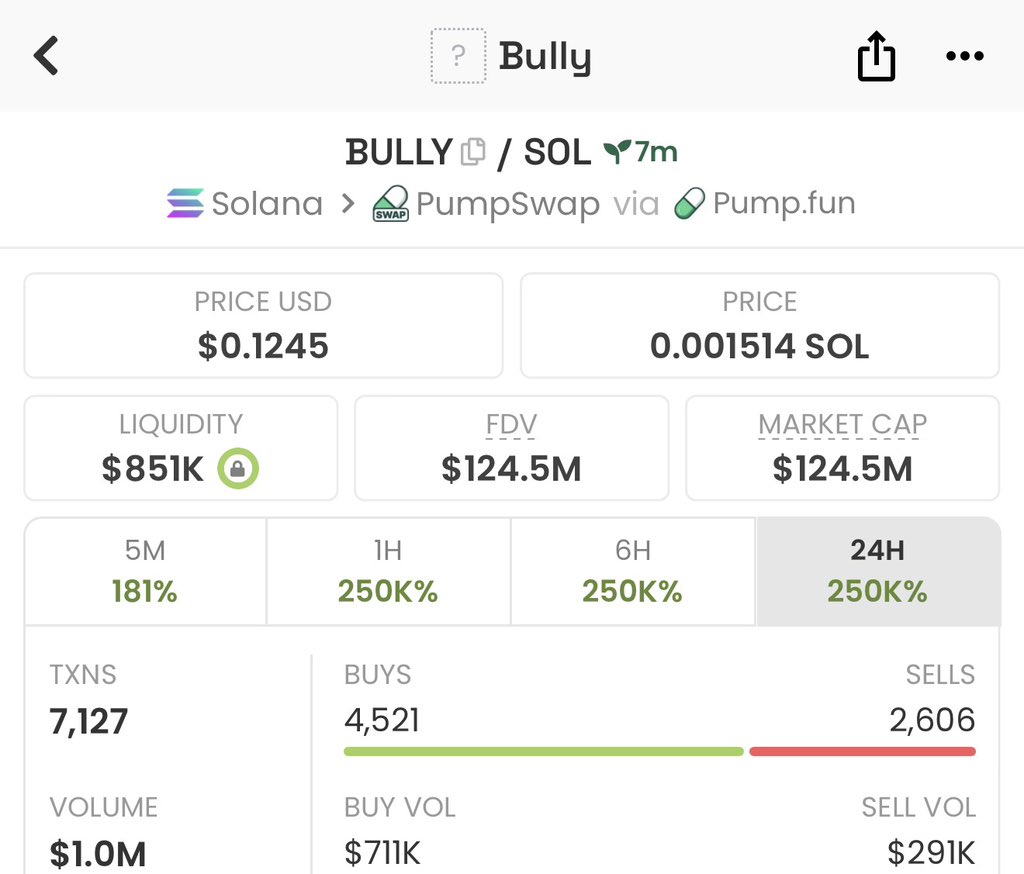1024x874 pixels.
Task: Tap the MARKET CAP label
Action: coord(842,425)
